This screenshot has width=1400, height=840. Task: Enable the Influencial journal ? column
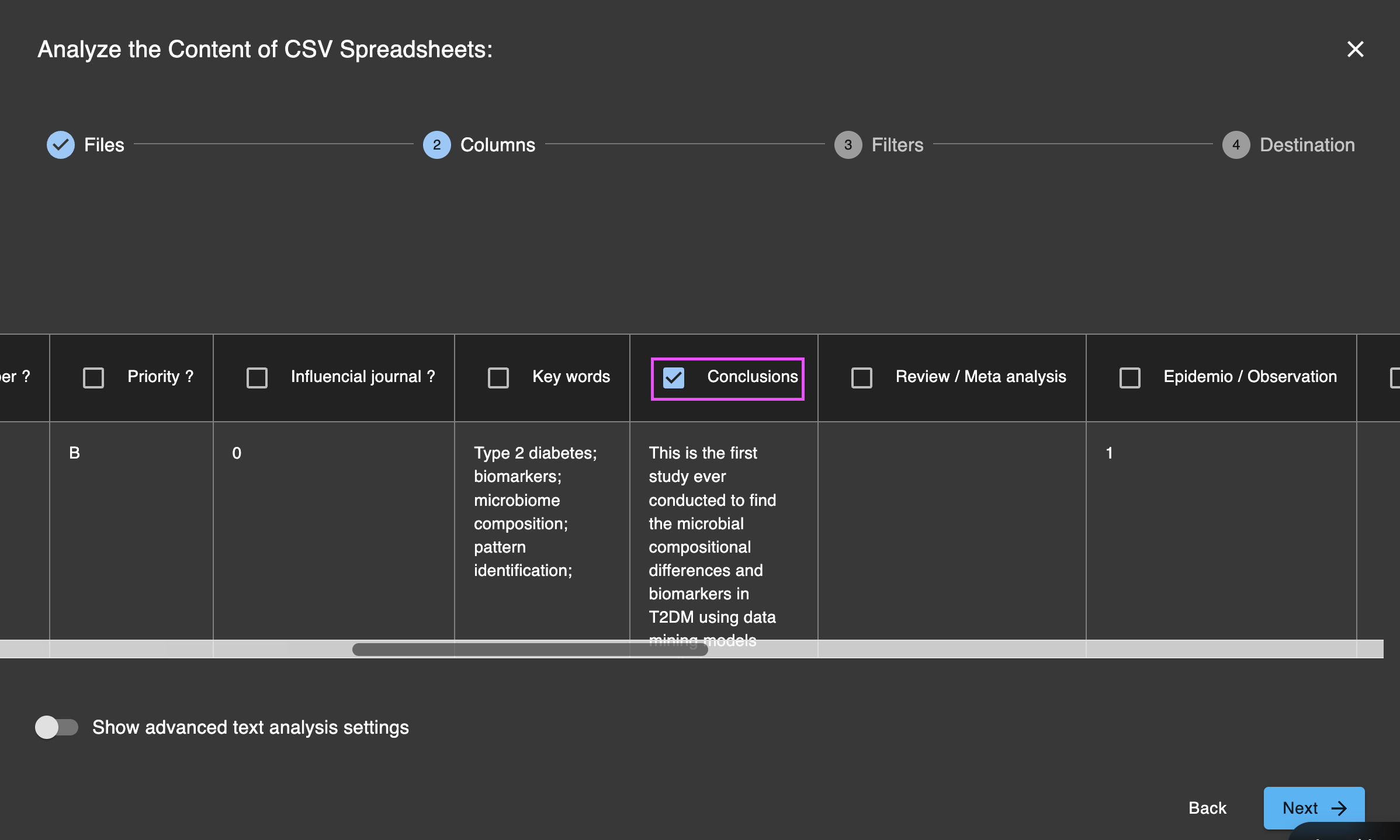click(x=257, y=378)
